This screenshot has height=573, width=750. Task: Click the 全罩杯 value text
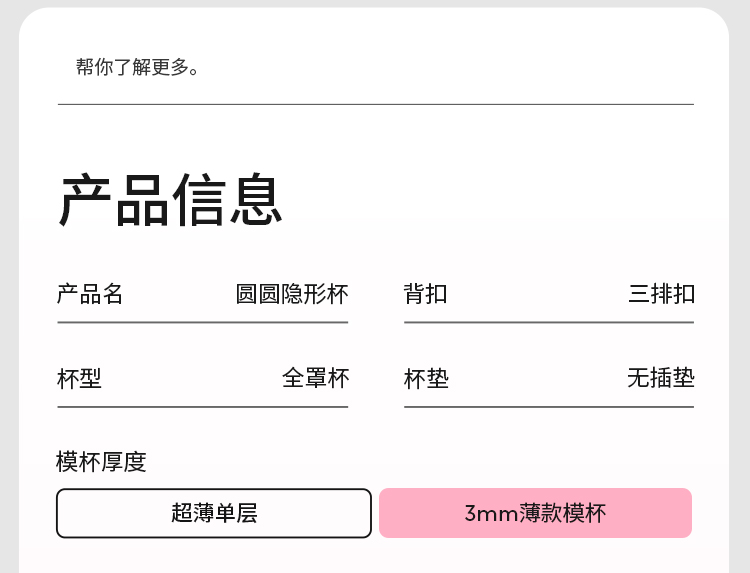(315, 379)
